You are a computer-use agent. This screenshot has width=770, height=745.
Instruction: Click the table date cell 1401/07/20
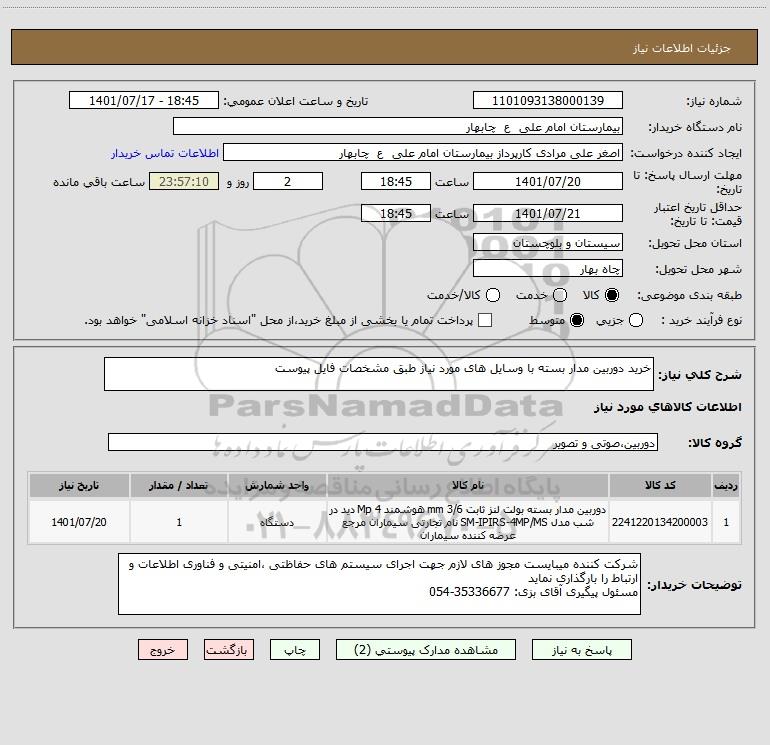coord(79,522)
